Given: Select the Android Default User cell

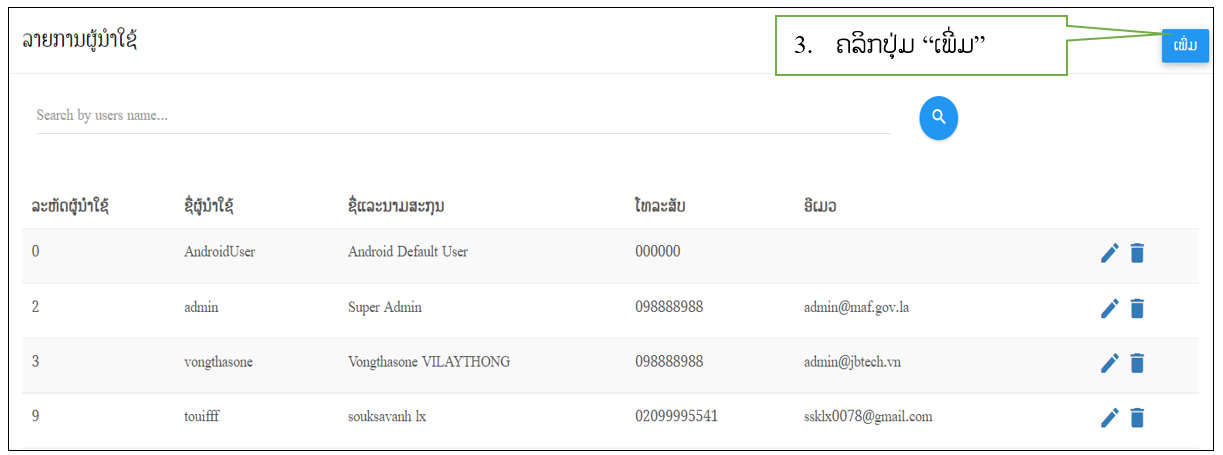Looking at the screenshot, I should click(408, 252).
